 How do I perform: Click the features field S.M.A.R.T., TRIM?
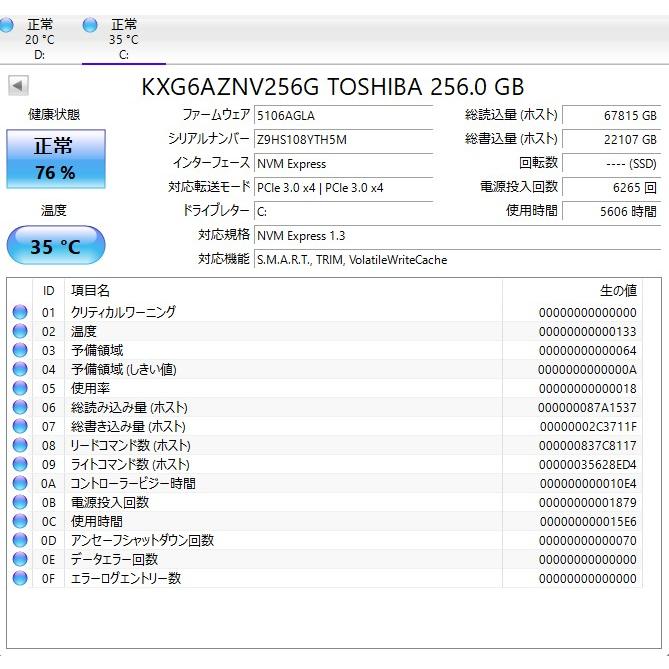[457, 259]
